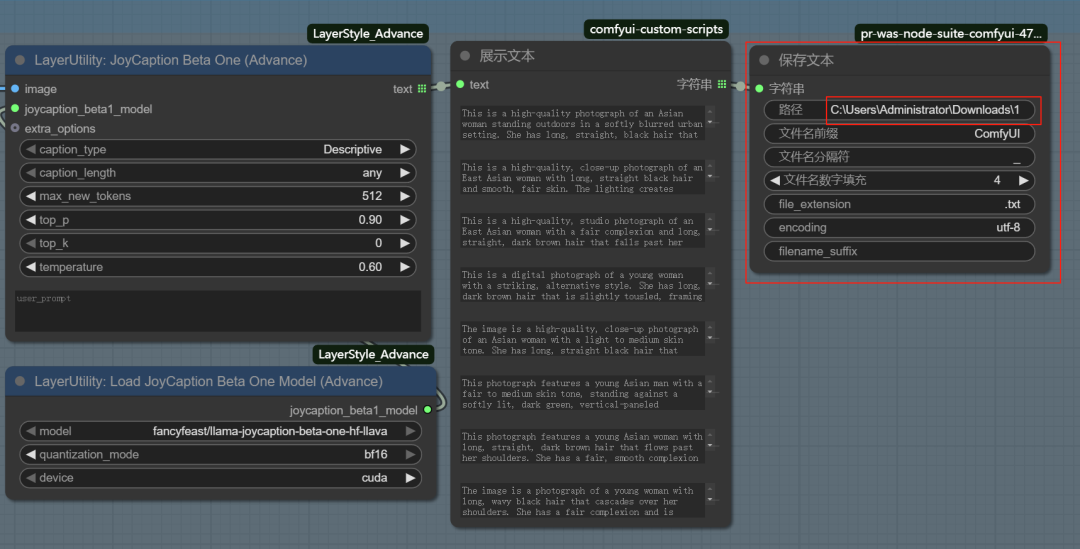Increase top_p with right arrow
1080x549 pixels.
pyautogui.click(x=405, y=220)
